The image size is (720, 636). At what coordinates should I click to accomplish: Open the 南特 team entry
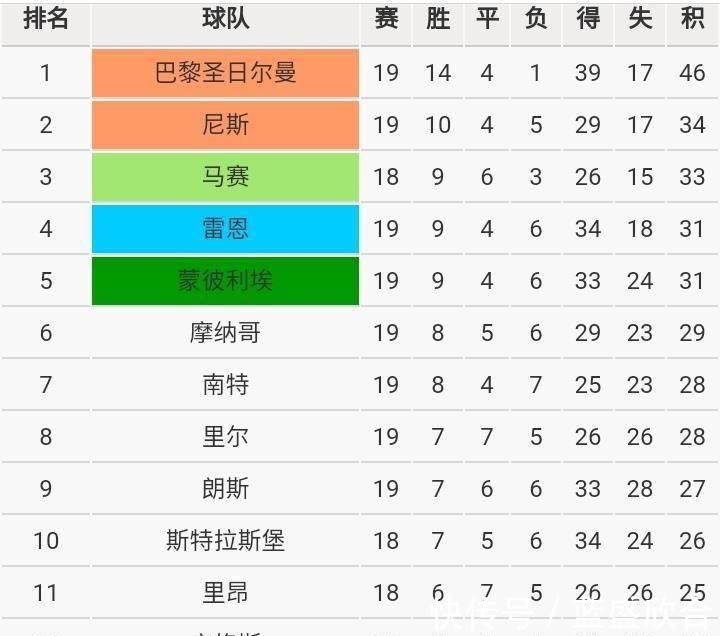coord(225,384)
